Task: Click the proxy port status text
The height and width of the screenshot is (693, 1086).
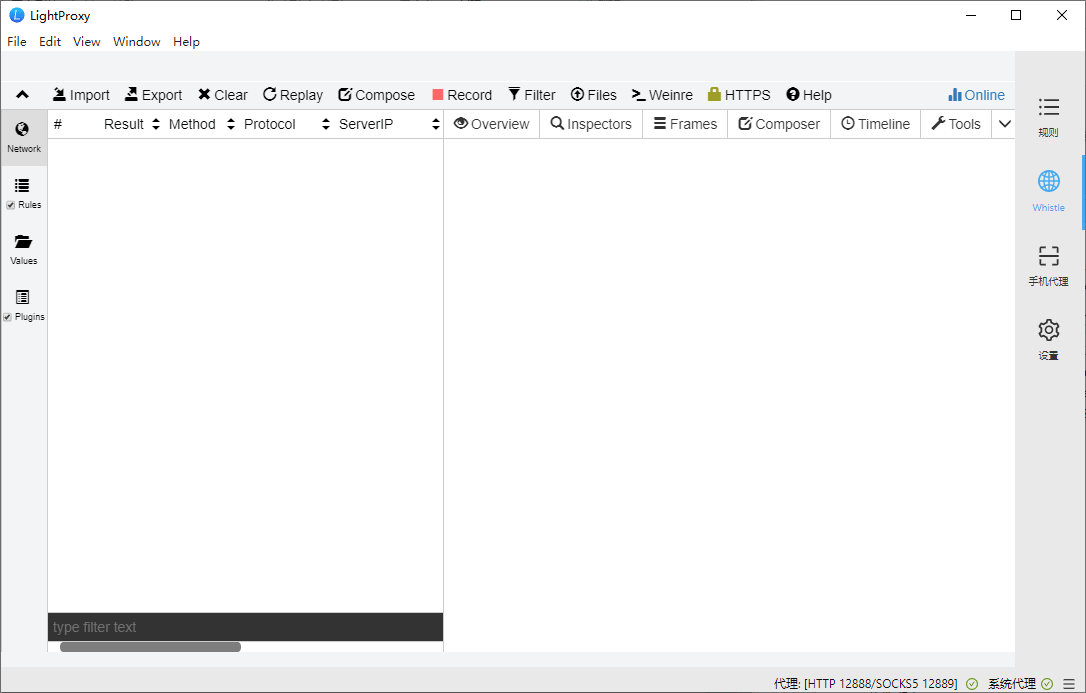Action: click(866, 684)
